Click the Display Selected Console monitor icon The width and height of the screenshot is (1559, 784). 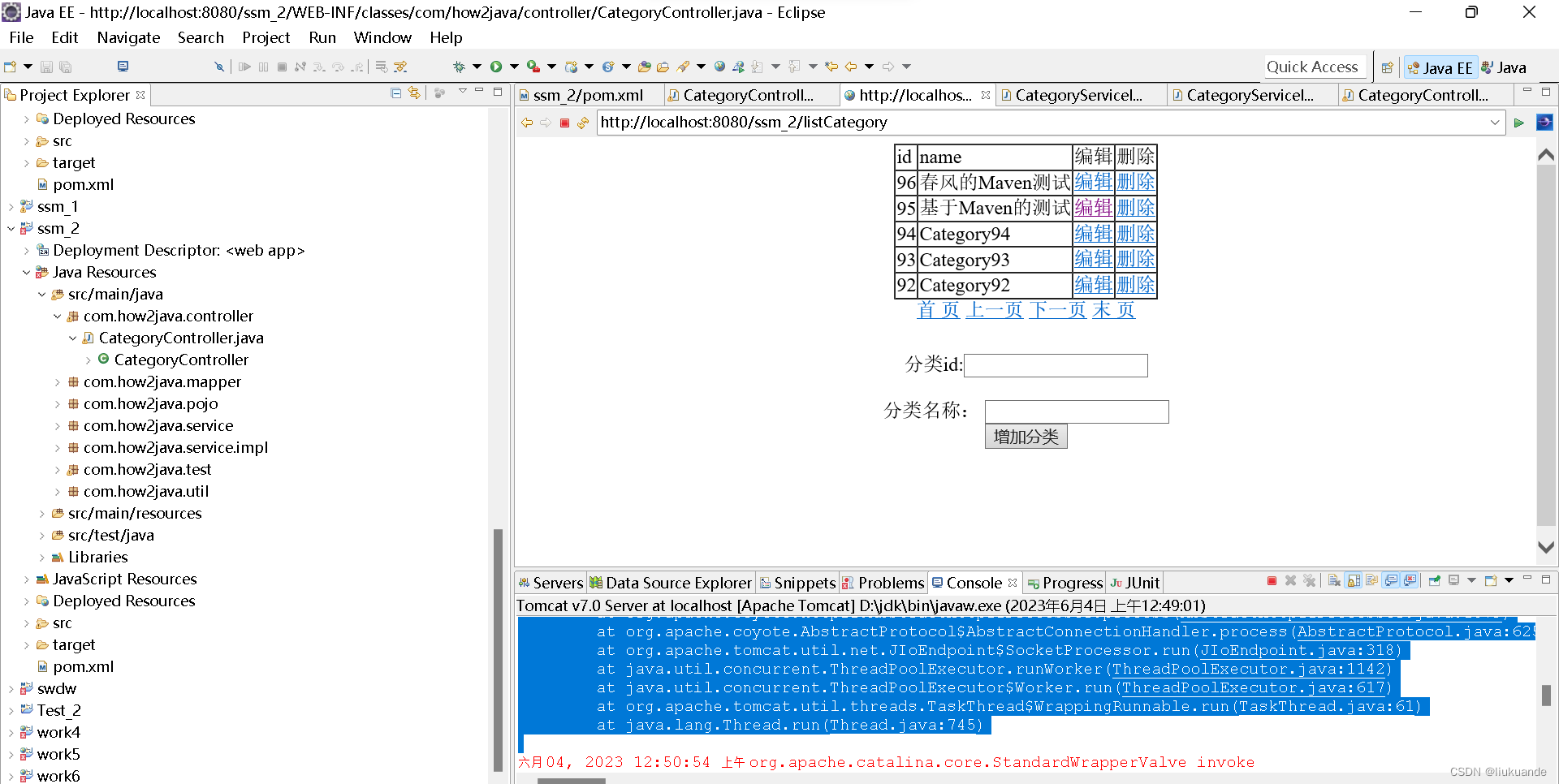tap(1454, 581)
